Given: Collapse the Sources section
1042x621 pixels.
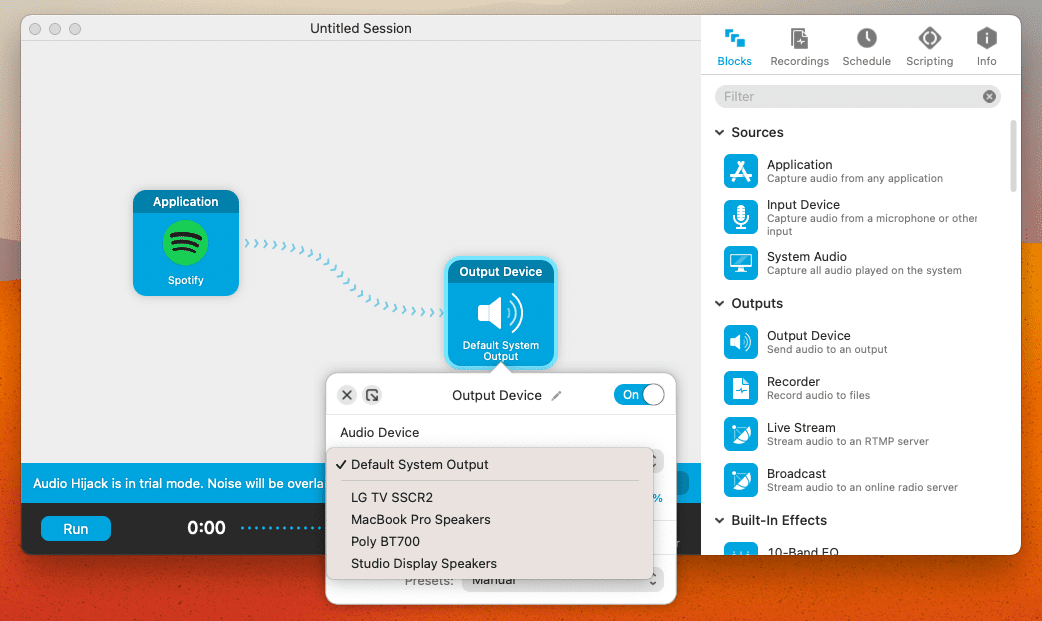Looking at the screenshot, I should [719, 132].
